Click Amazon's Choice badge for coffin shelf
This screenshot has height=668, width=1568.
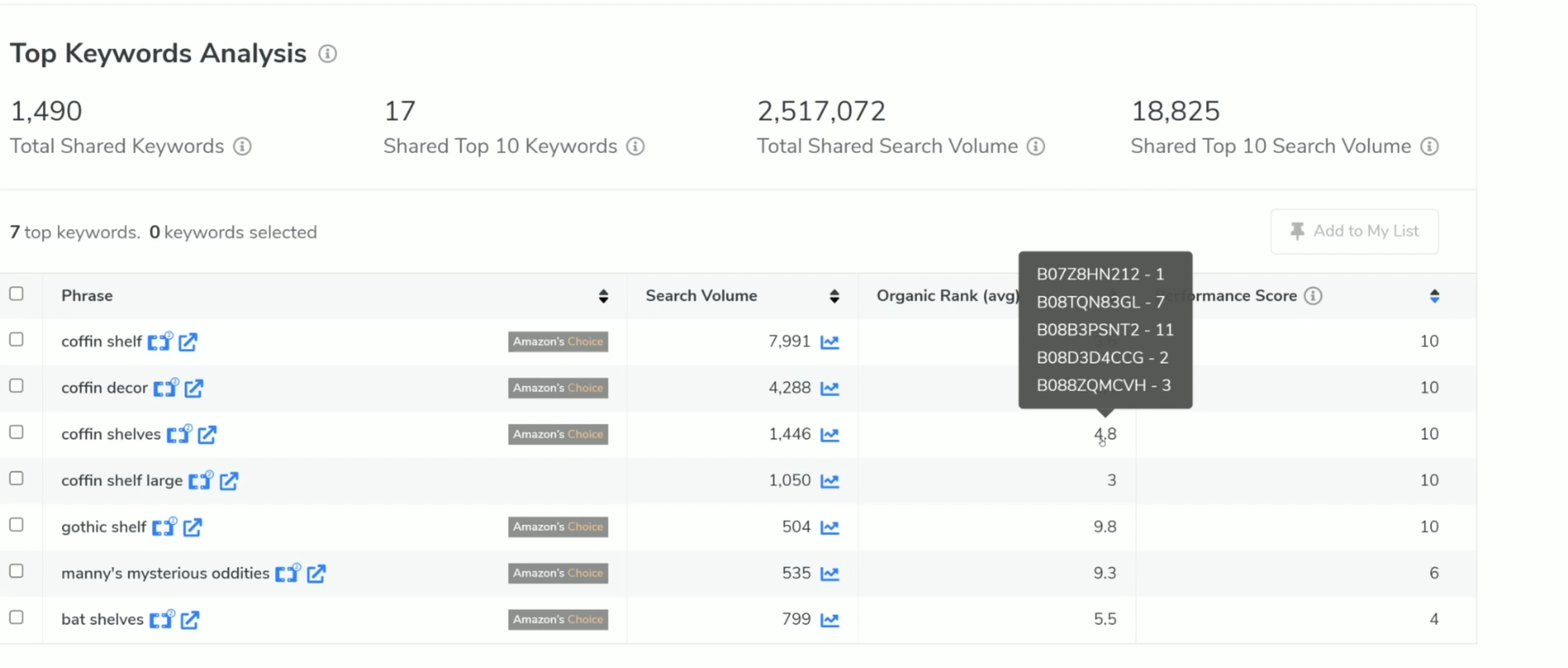558,342
